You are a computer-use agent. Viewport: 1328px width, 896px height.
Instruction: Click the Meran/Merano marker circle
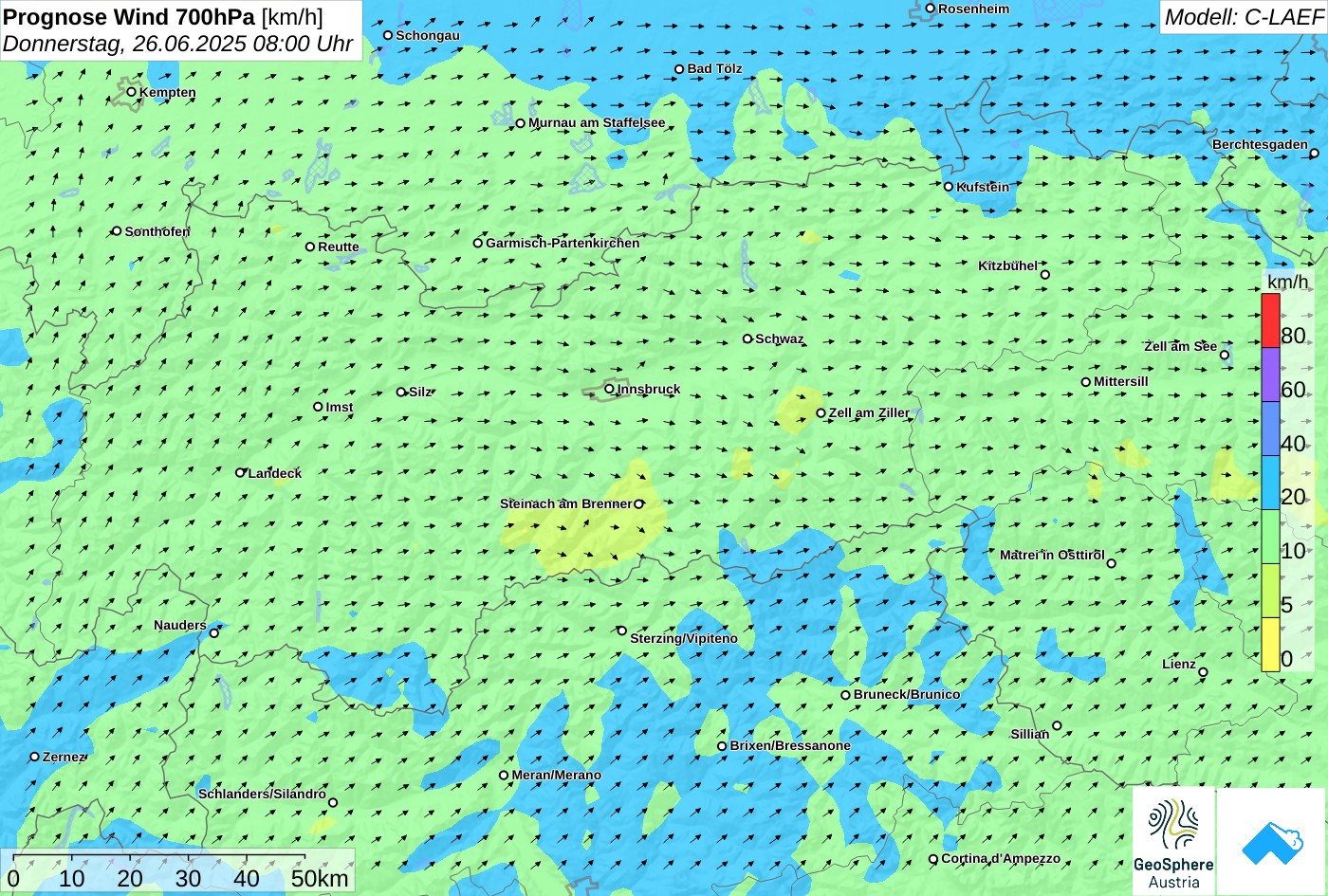point(504,775)
